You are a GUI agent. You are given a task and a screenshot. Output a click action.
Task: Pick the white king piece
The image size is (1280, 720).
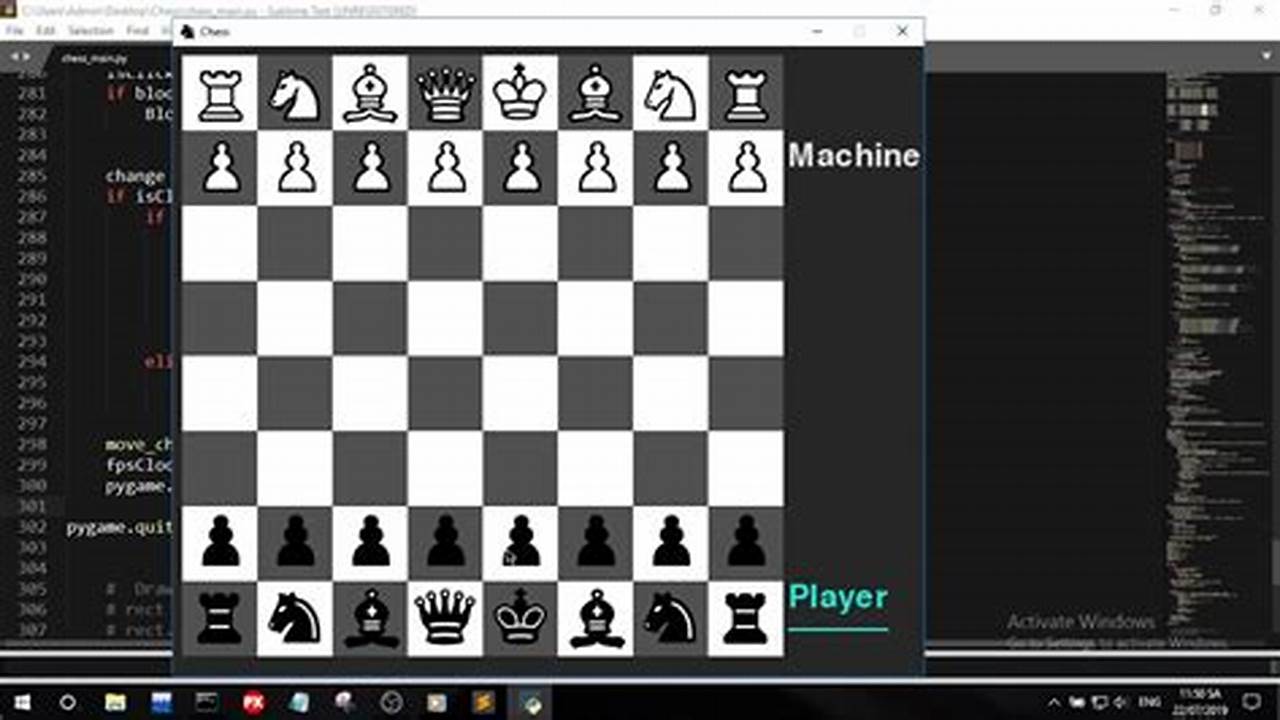pyautogui.click(x=521, y=94)
